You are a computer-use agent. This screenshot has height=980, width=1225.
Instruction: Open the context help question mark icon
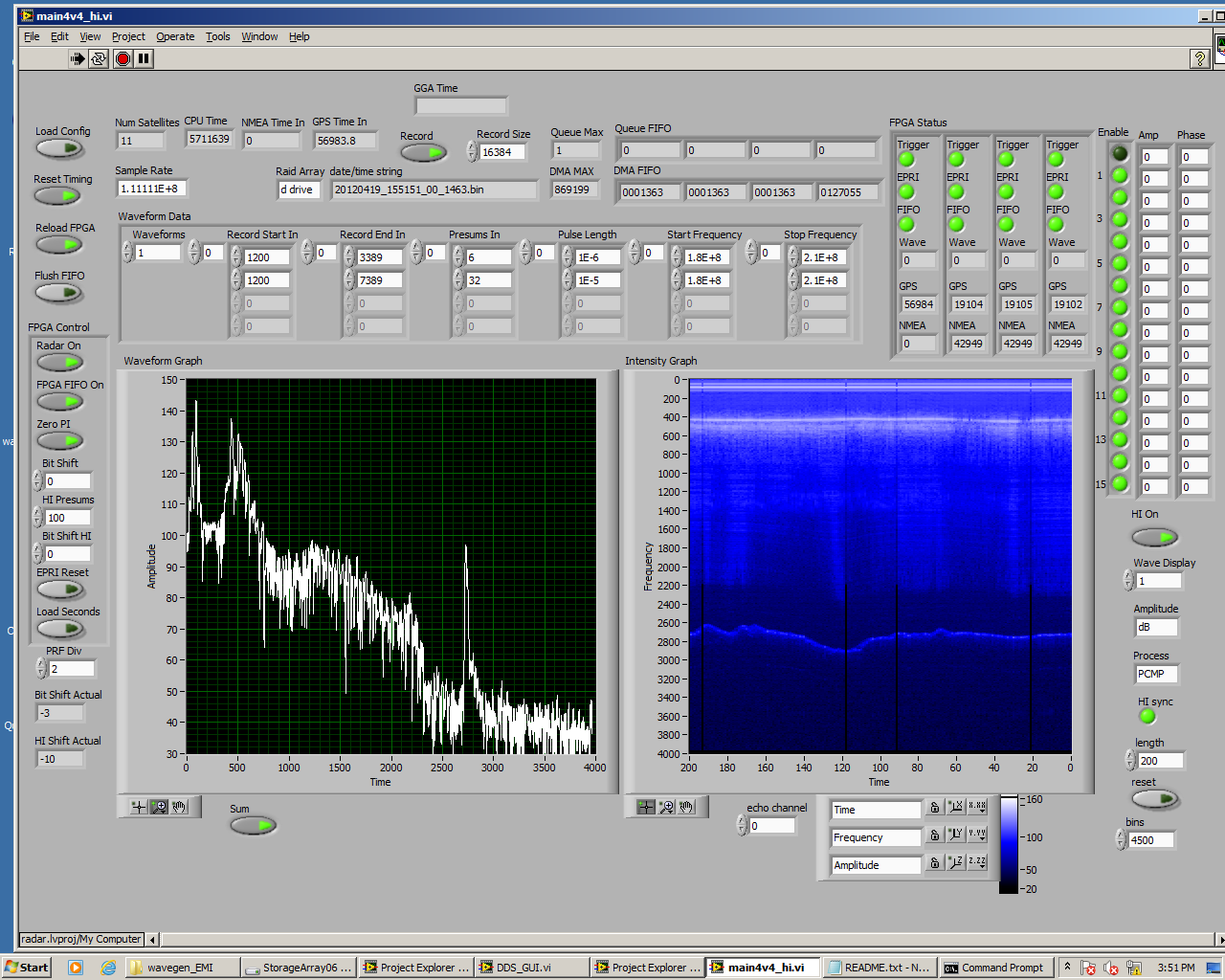pyautogui.click(x=1199, y=58)
